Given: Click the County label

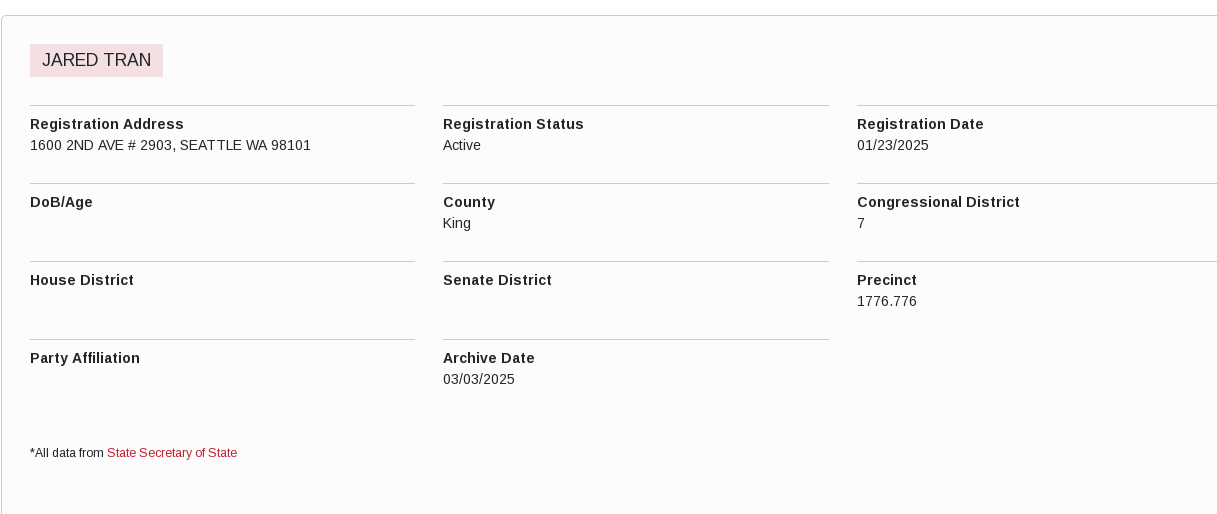Looking at the screenshot, I should [469, 202].
